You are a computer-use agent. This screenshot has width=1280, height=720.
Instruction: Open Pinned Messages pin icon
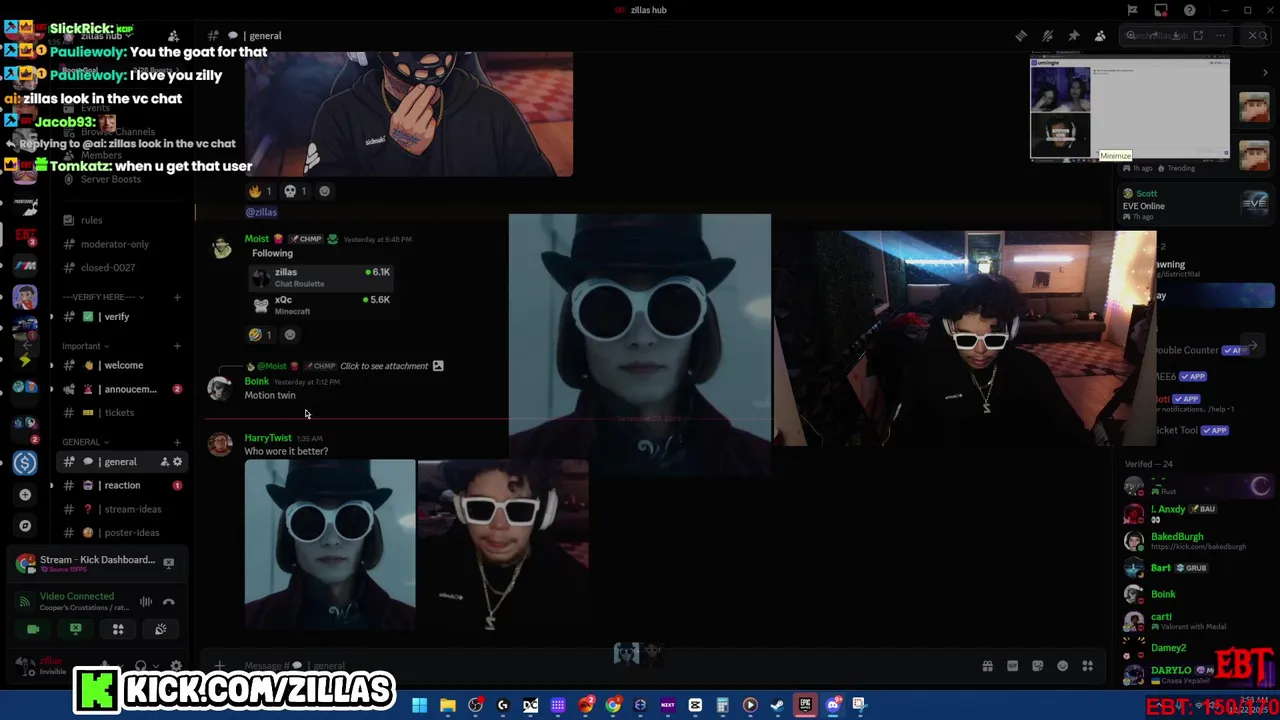[x=1073, y=36]
